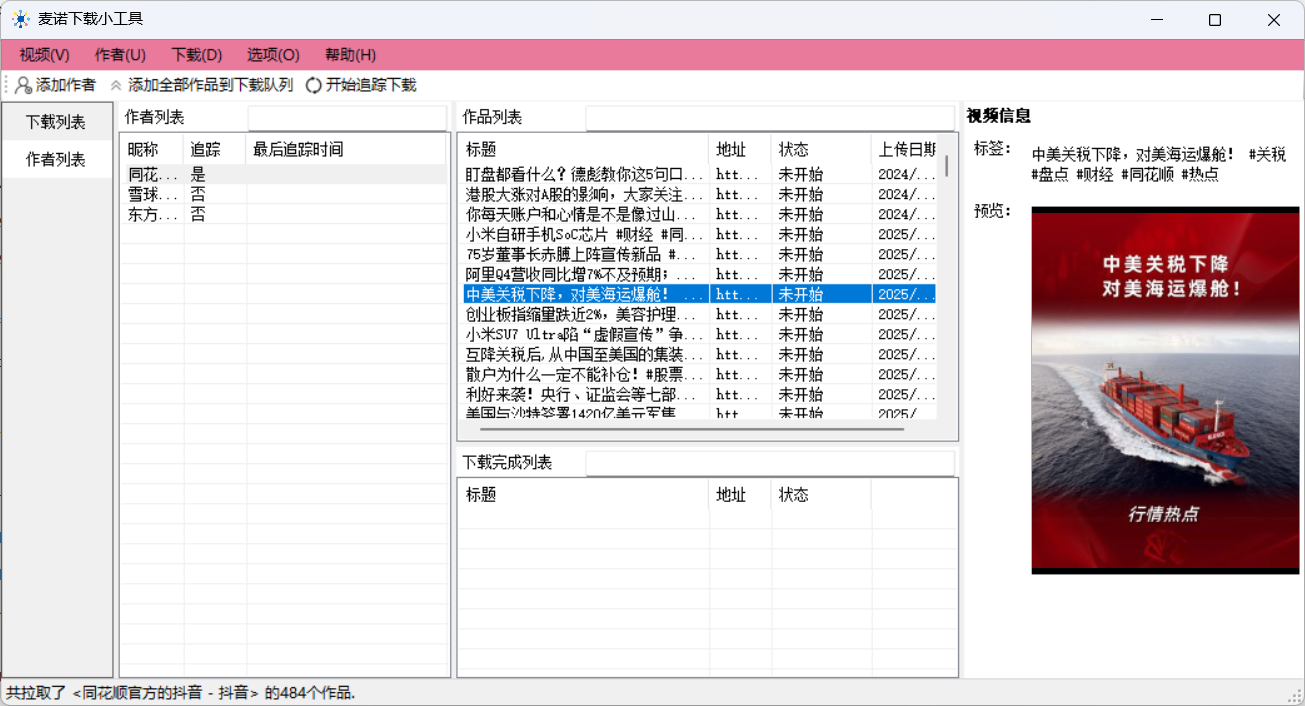
Task: Select work row 75岁董事长赤膊上阵宣传新品
Action: point(700,254)
